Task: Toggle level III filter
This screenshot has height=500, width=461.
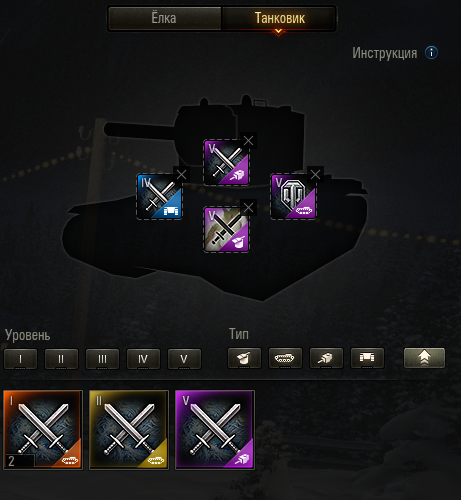Action: pyautogui.click(x=102, y=359)
